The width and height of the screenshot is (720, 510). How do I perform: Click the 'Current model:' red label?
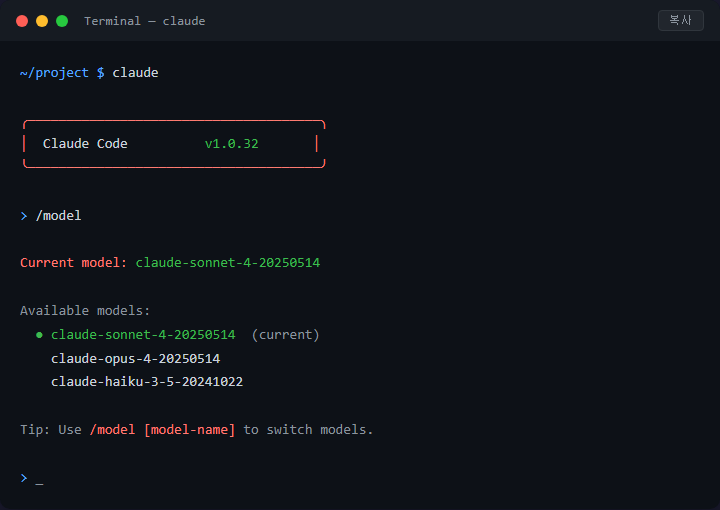73,263
